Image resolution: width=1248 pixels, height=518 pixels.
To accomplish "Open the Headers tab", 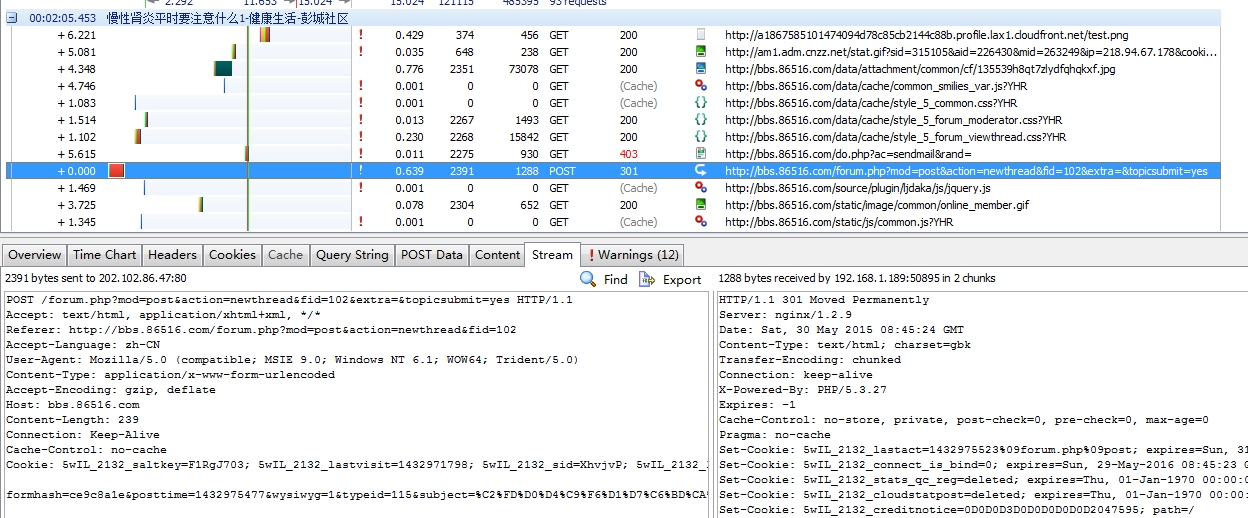I will tap(172, 255).
